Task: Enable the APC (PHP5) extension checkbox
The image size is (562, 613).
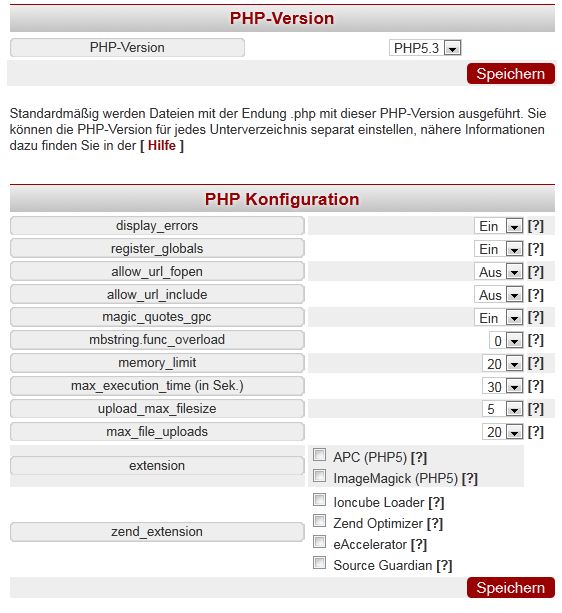Action: click(319, 455)
